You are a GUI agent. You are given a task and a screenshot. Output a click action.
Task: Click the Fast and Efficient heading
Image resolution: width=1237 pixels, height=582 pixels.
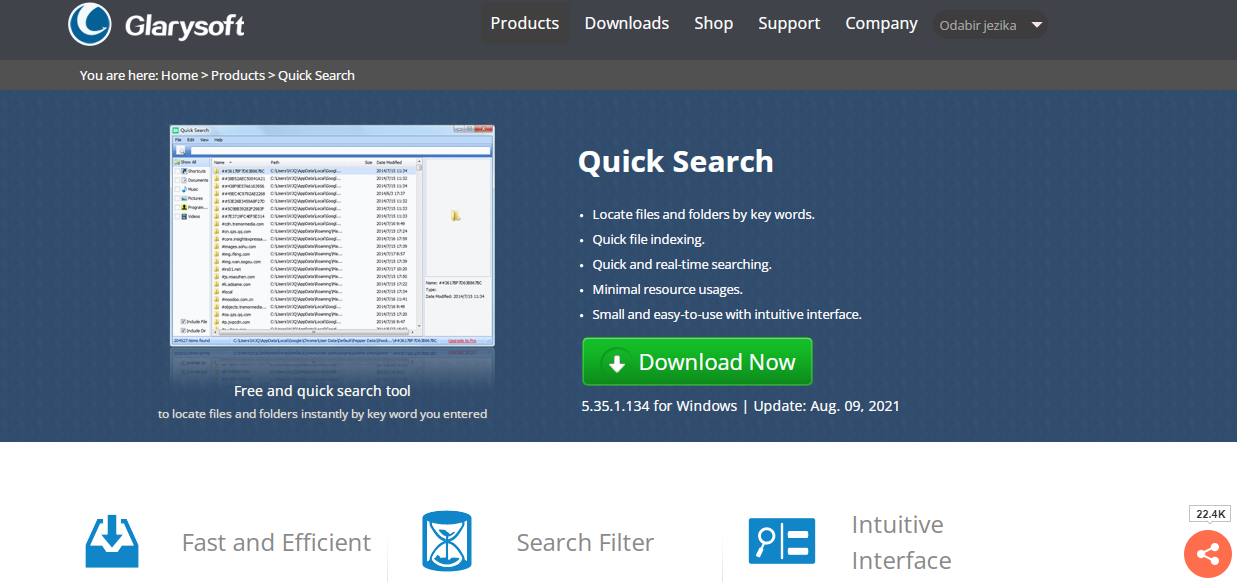(x=276, y=543)
